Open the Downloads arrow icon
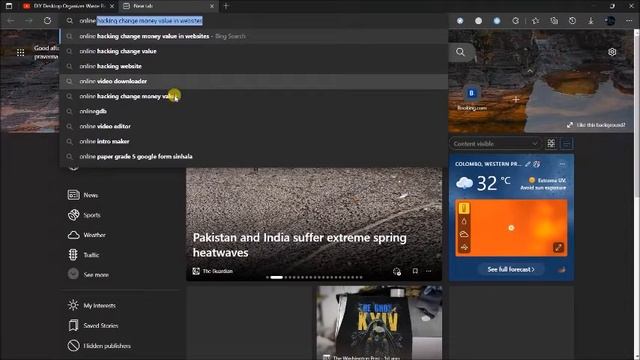This screenshot has width=640, height=360. 591,21
